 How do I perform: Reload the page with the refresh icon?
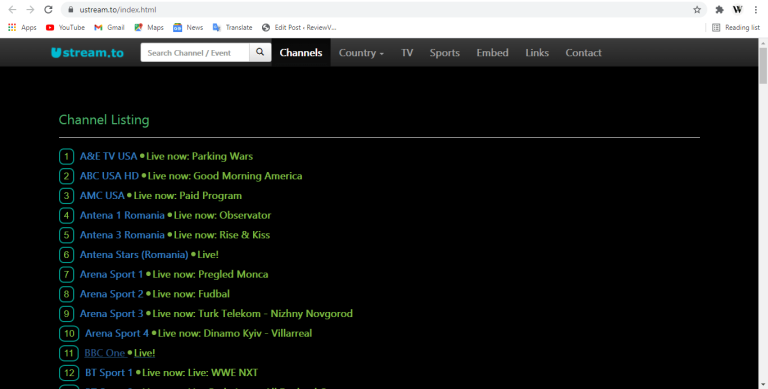pyautogui.click(x=48, y=10)
